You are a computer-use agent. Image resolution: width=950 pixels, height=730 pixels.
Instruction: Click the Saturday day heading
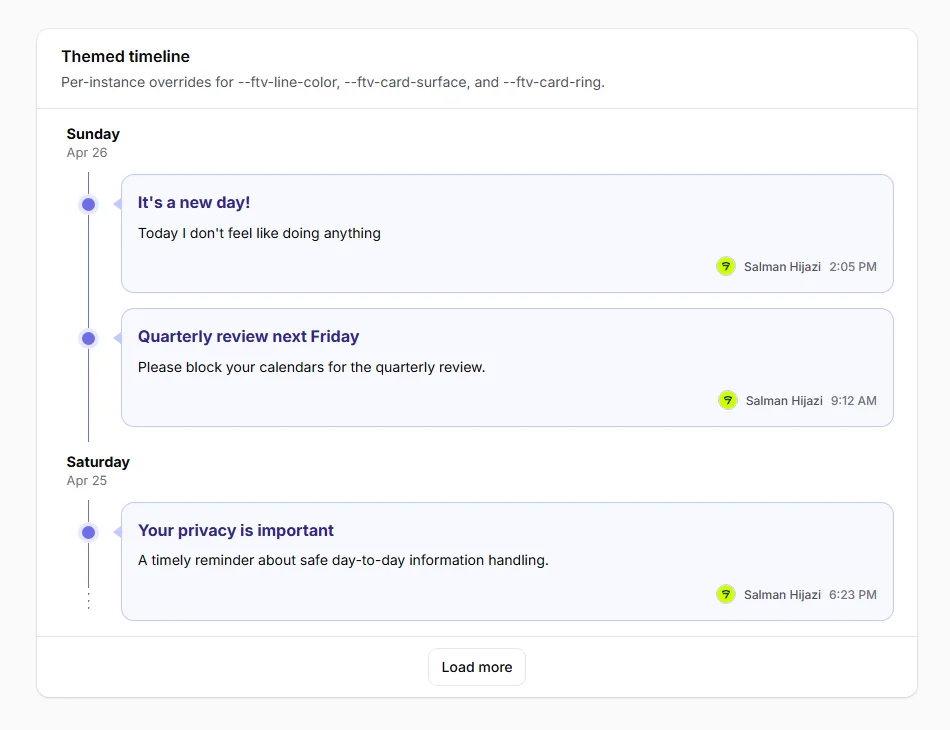coord(98,462)
